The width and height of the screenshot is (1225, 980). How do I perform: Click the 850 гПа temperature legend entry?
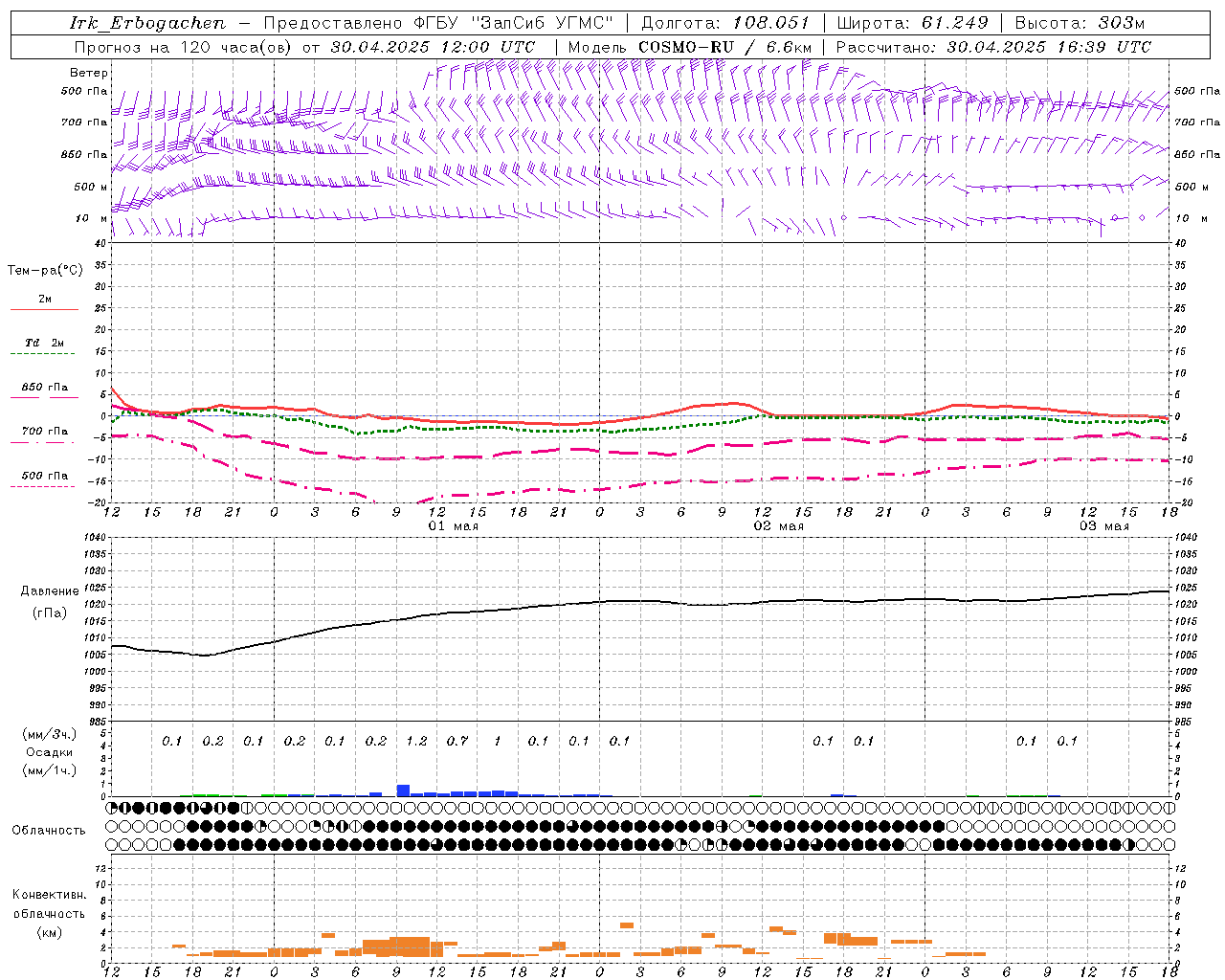[x=44, y=388]
